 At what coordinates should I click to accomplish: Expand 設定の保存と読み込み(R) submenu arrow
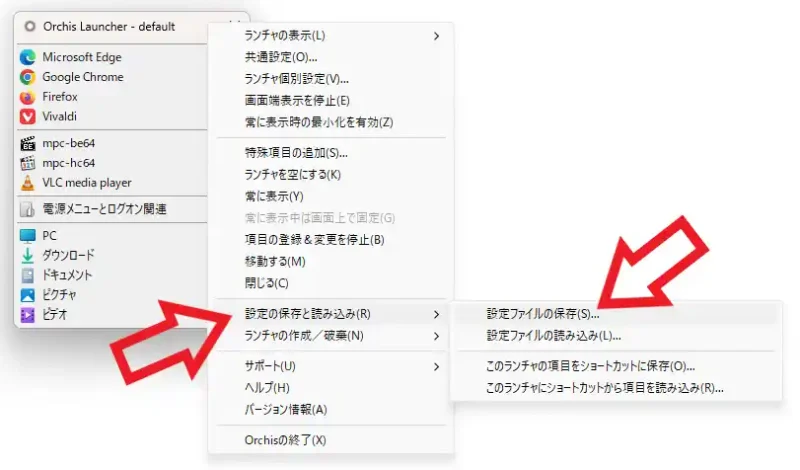[436, 314]
